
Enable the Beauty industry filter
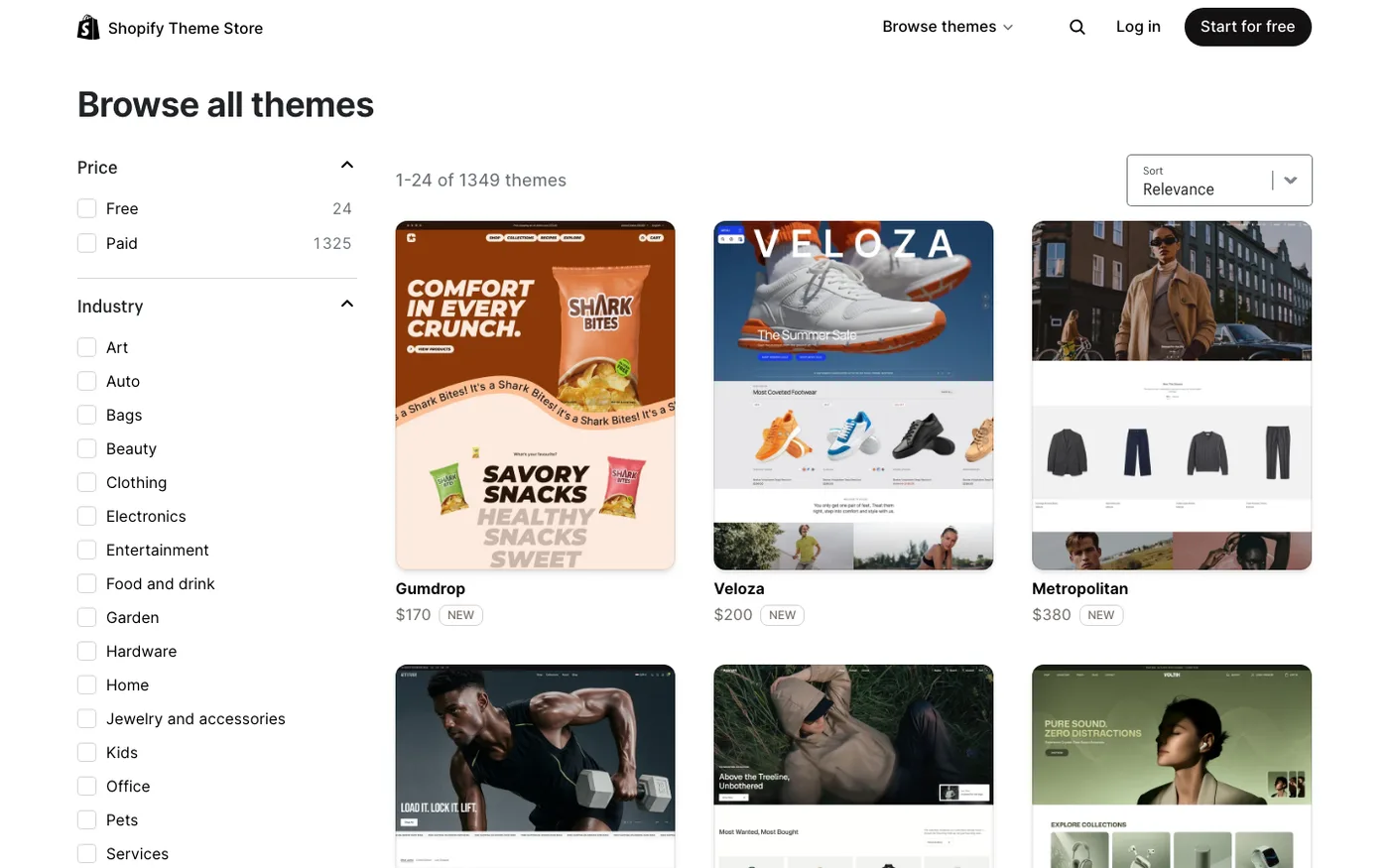click(87, 448)
